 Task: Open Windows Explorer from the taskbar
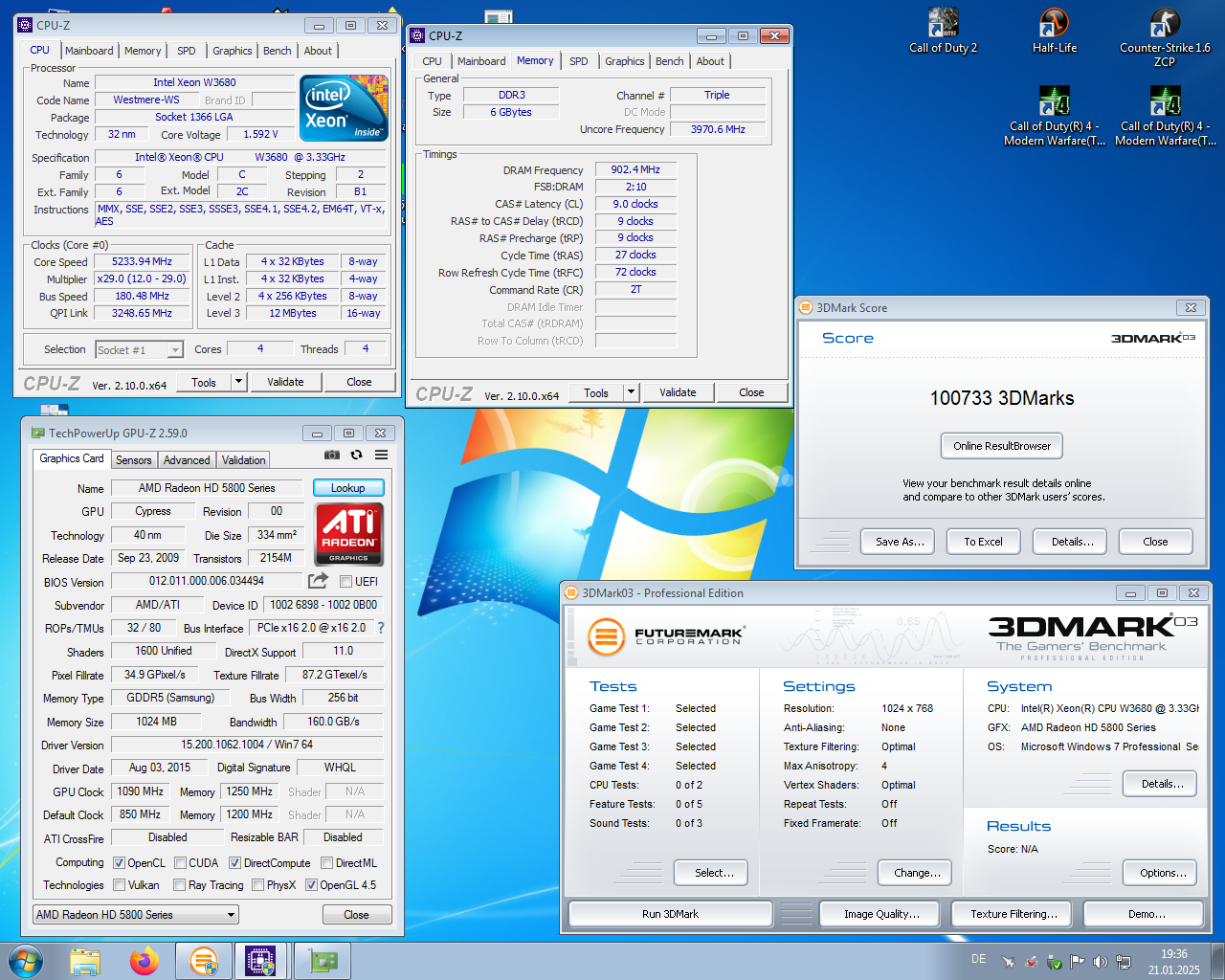(x=85, y=961)
